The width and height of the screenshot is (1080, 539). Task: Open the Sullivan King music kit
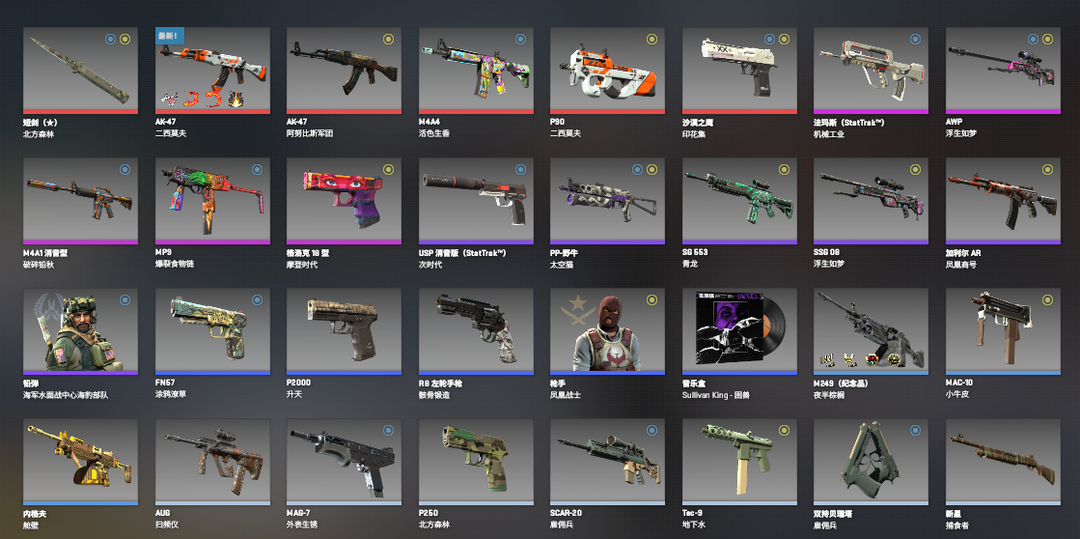[740, 331]
